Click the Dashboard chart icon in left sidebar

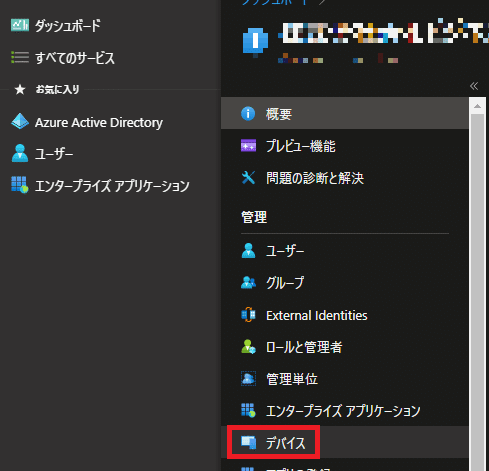click(20, 25)
